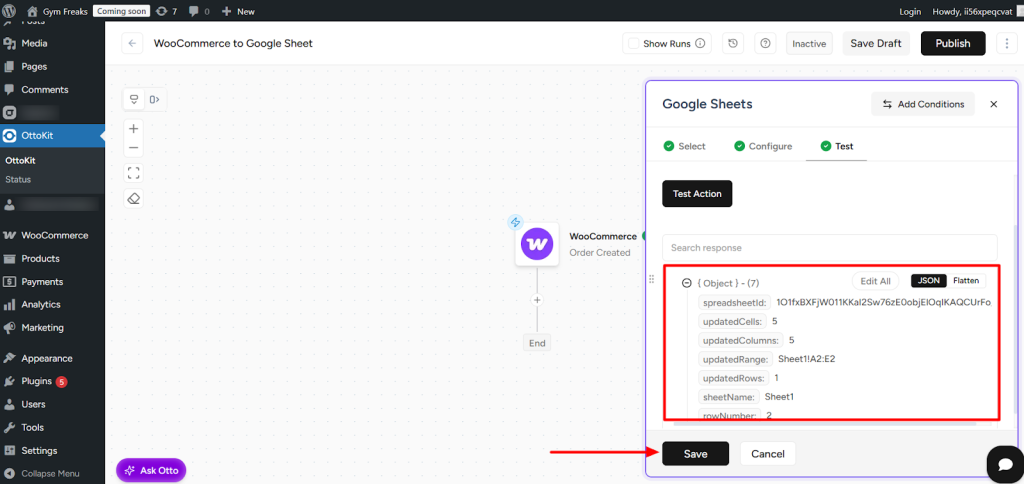Click the WooCommerce trigger node icon
This screenshot has height=484, width=1024.
click(537, 243)
